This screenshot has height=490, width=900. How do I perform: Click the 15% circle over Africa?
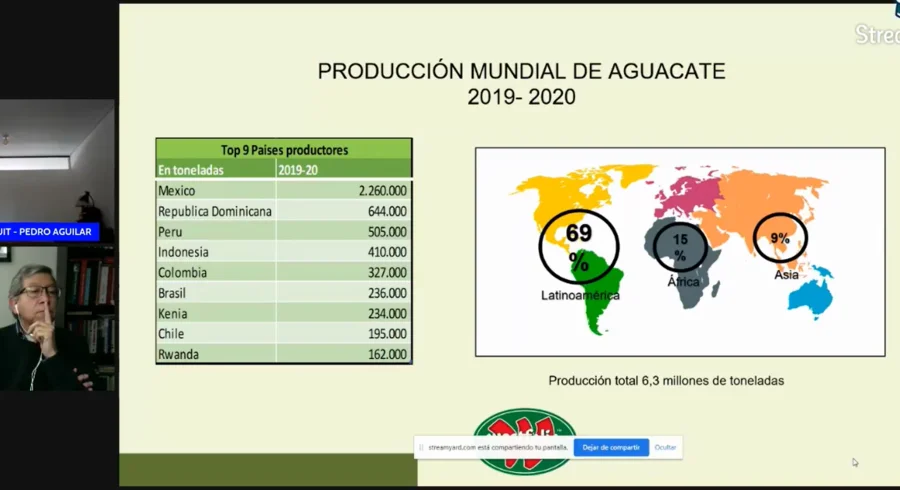tap(680, 247)
